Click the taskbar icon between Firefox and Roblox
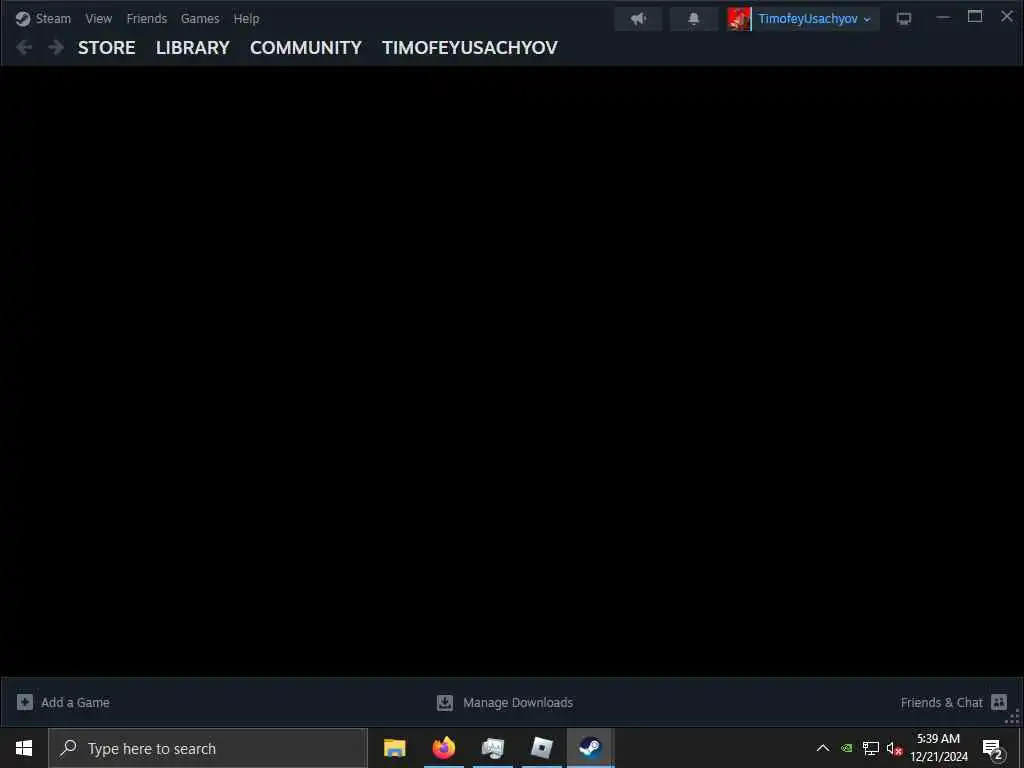Image resolution: width=1024 pixels, height=768 pixels. click(492, 748)
